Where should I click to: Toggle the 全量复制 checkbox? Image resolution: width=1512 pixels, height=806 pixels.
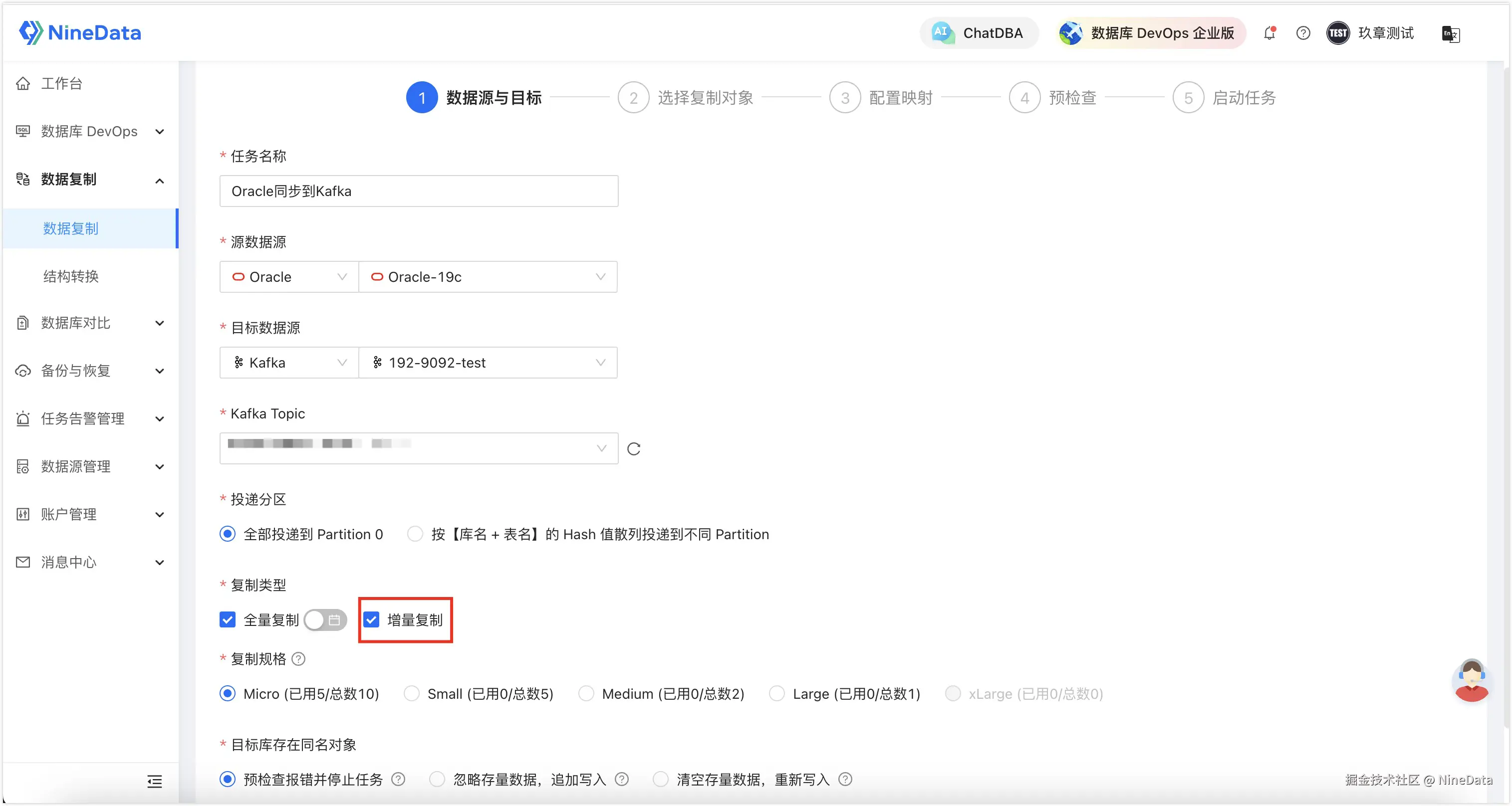point(228,619)
